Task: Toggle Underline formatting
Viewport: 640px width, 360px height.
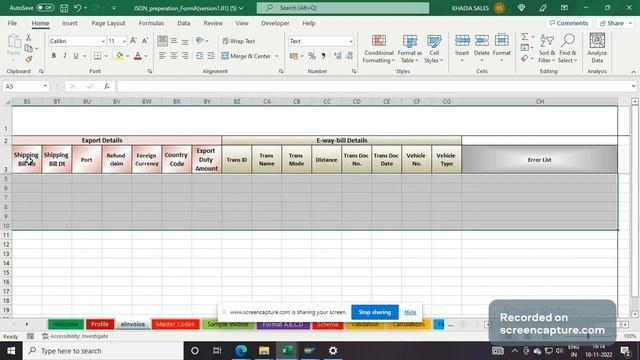Action: point(76,56)
